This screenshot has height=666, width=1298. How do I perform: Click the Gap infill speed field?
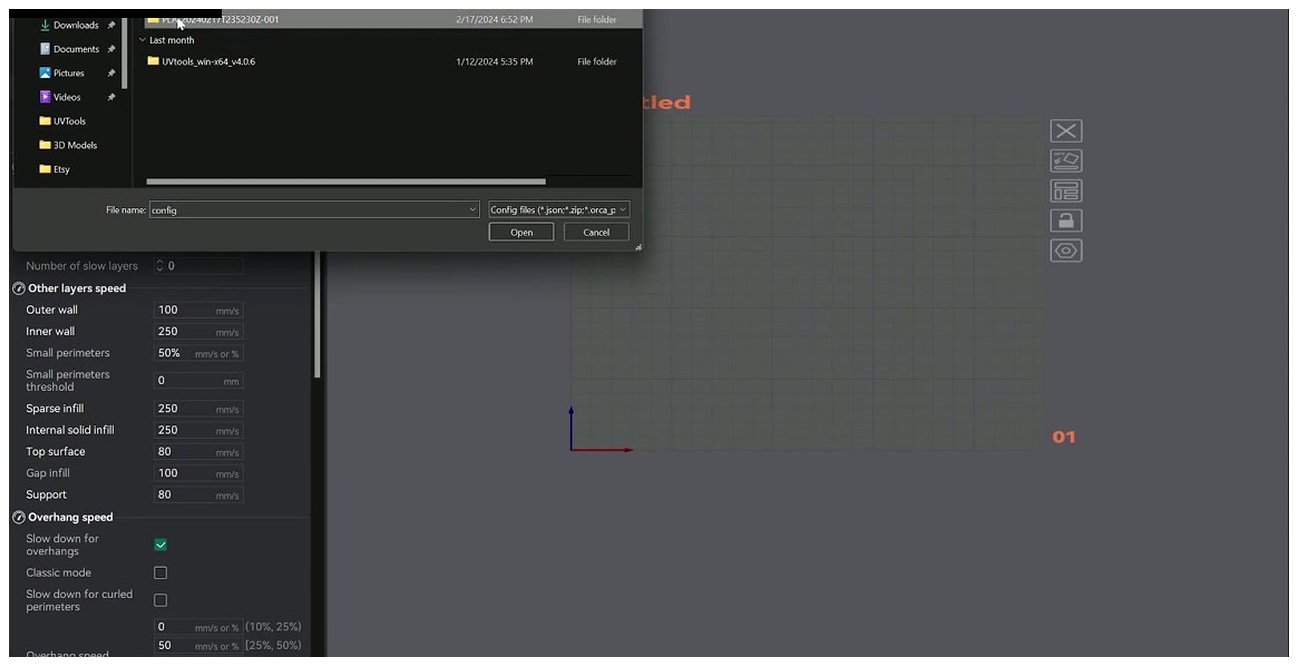(198, 473)
